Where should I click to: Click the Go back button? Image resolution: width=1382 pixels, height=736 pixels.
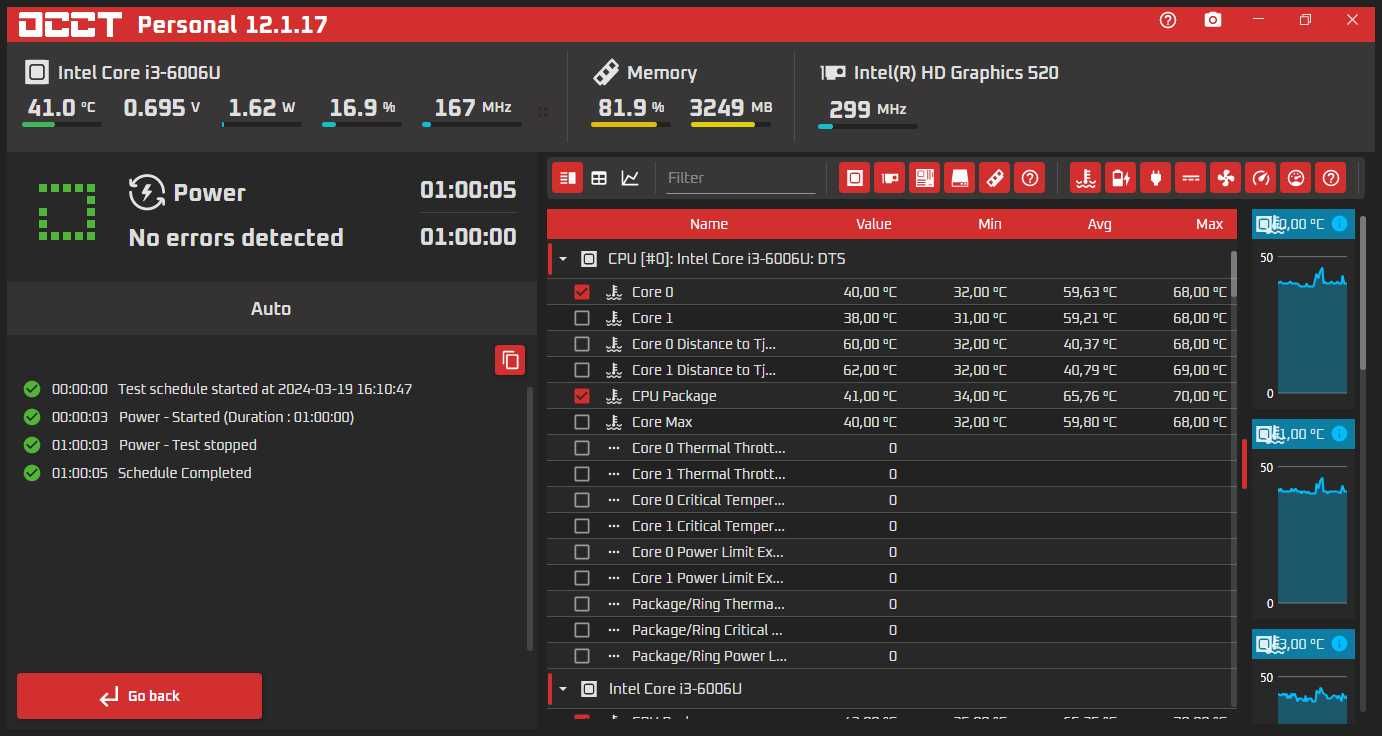pyautogui.click(x=139, y=696)
